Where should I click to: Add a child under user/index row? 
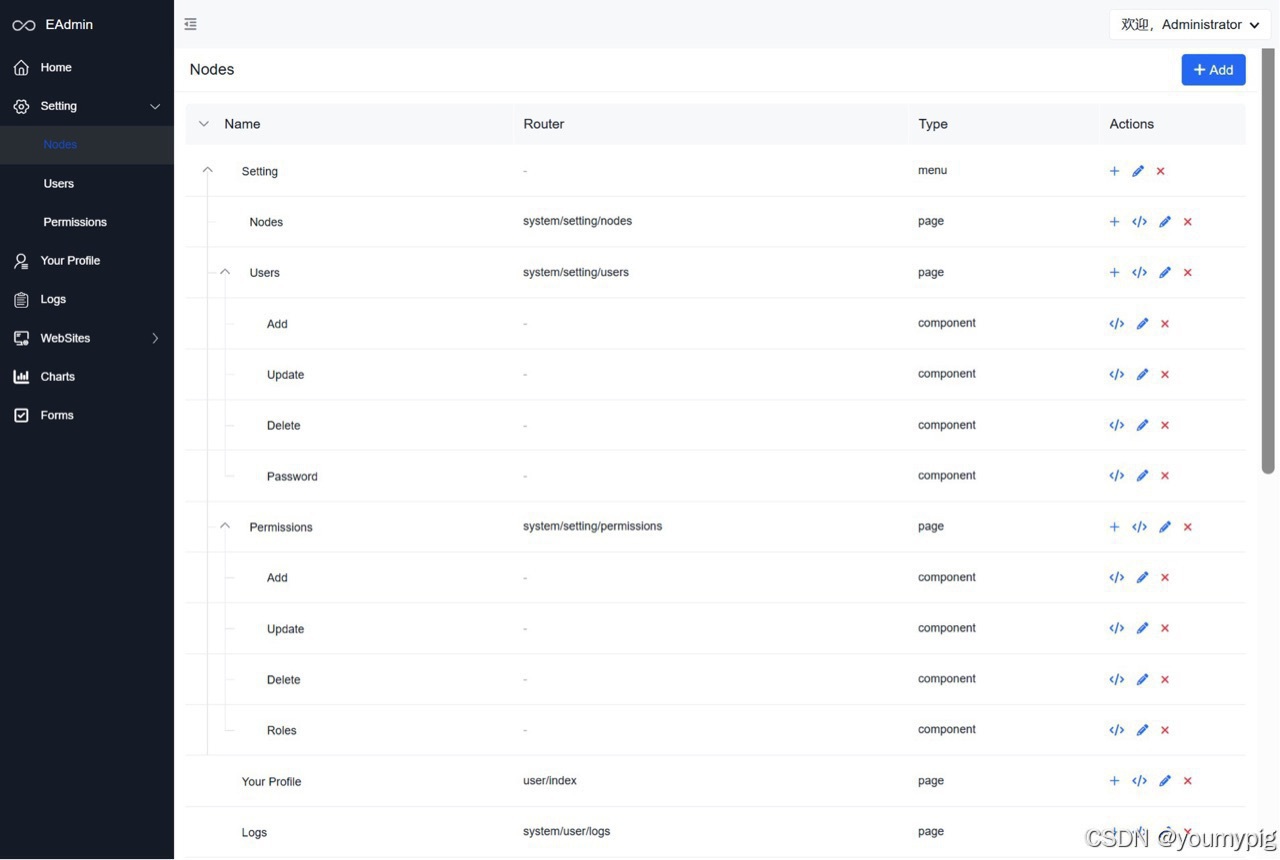point(1114,781)
